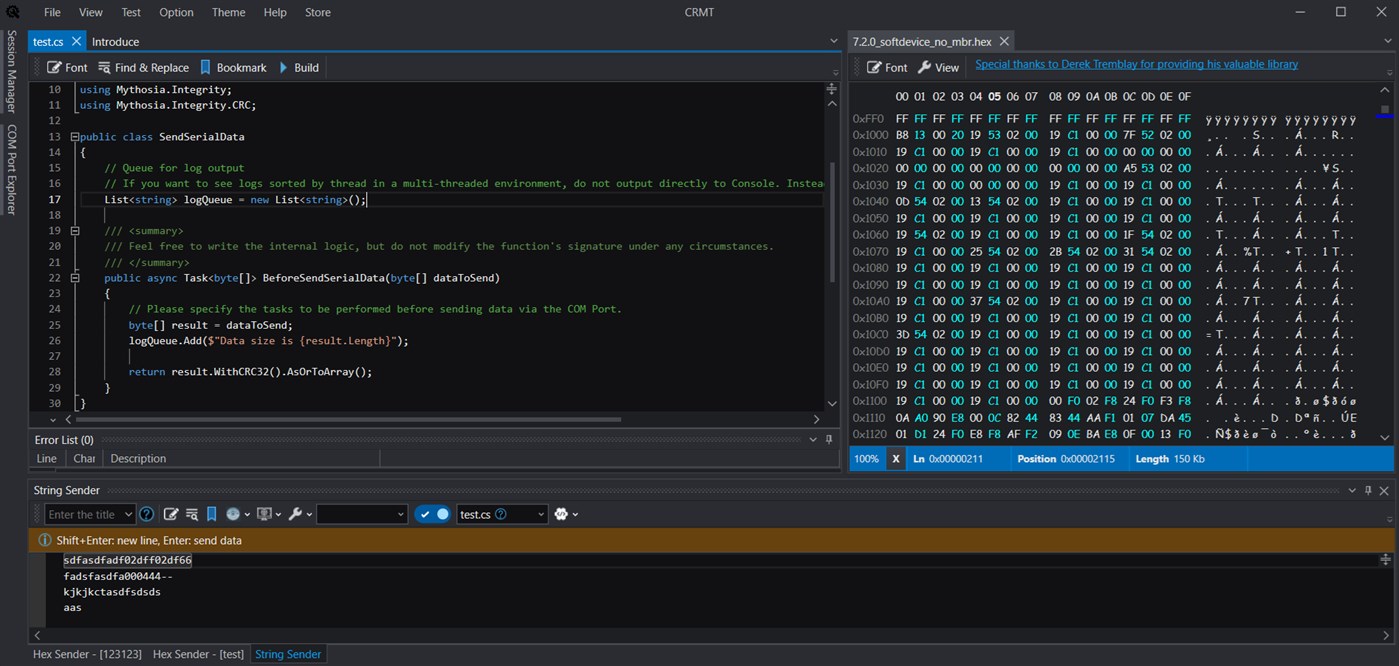Switch to the Hex Sender - [test] tab
This screenshot has height=666, width=1399.
[198, 654]
